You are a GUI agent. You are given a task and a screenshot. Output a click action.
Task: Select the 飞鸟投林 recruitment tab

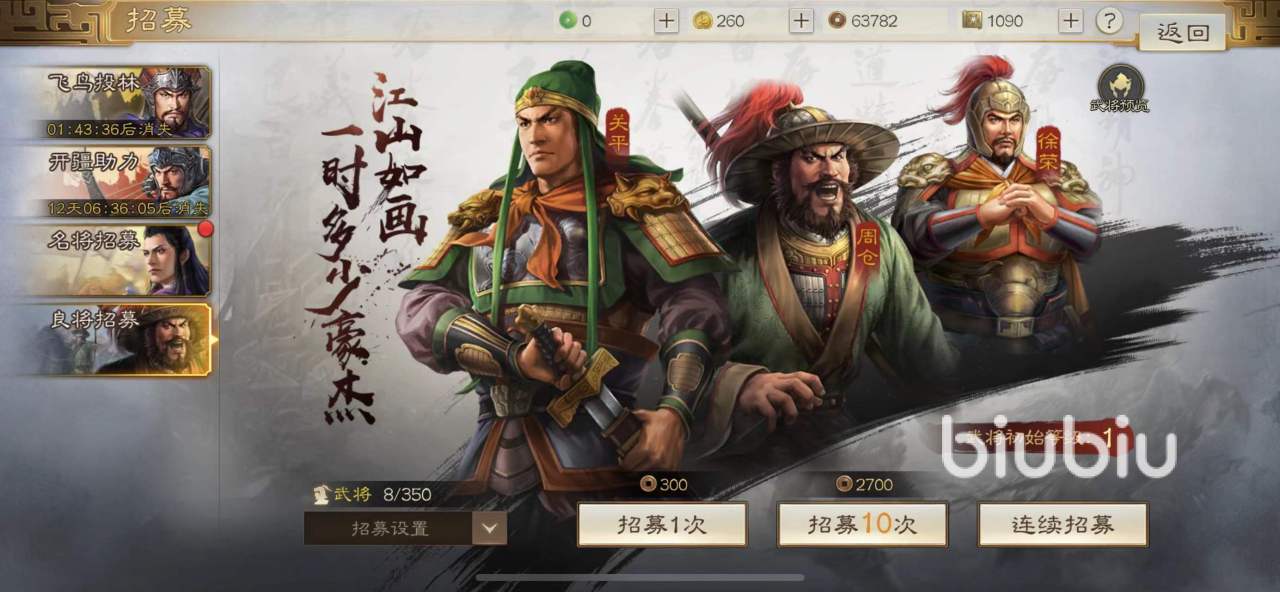[126, 102]
